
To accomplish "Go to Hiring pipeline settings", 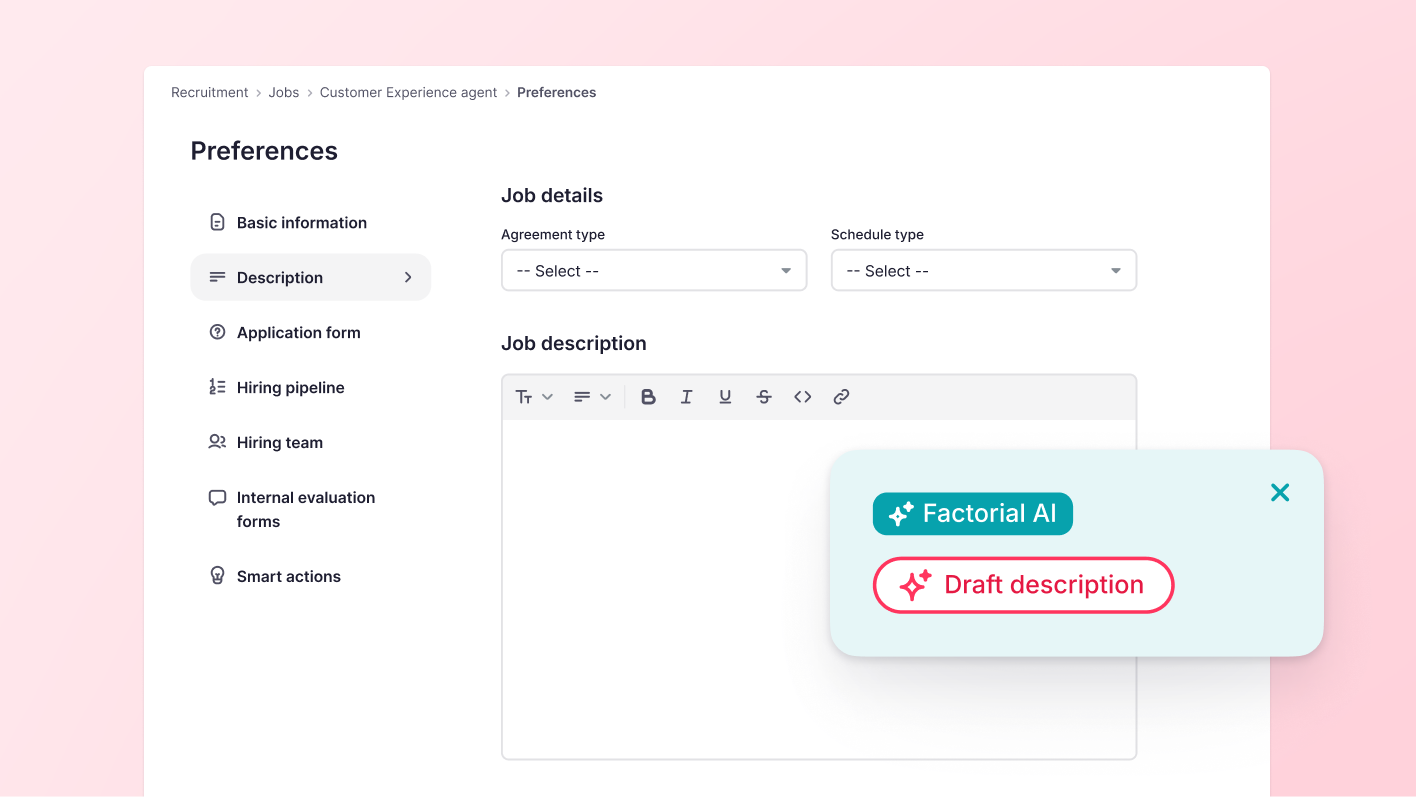I will click(290, 388).
